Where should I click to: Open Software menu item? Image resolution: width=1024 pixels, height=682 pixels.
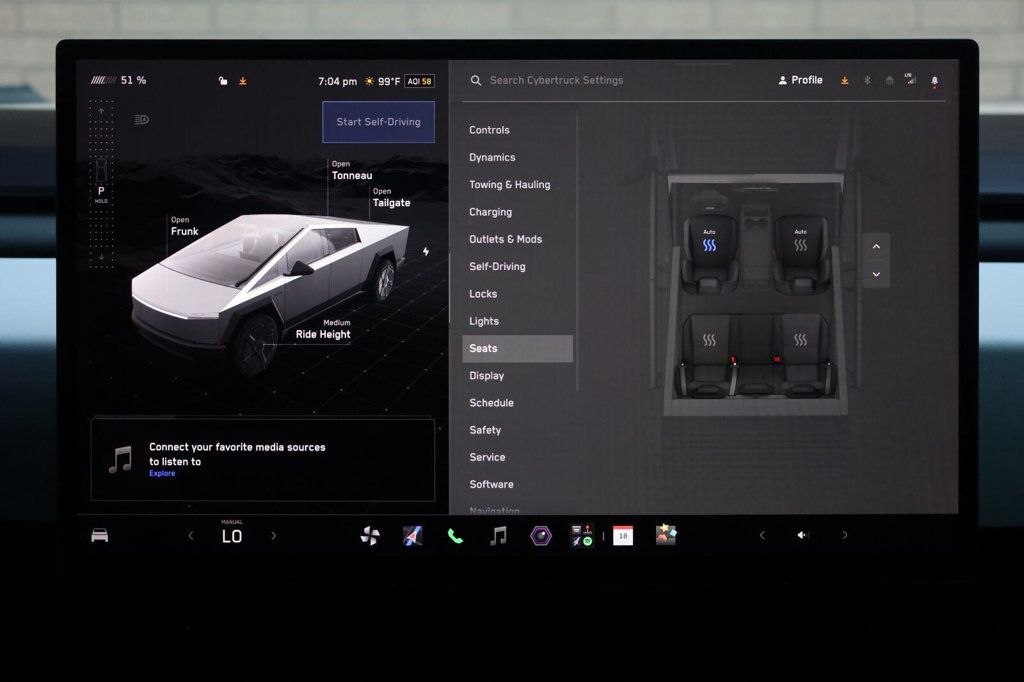[491, 484]
